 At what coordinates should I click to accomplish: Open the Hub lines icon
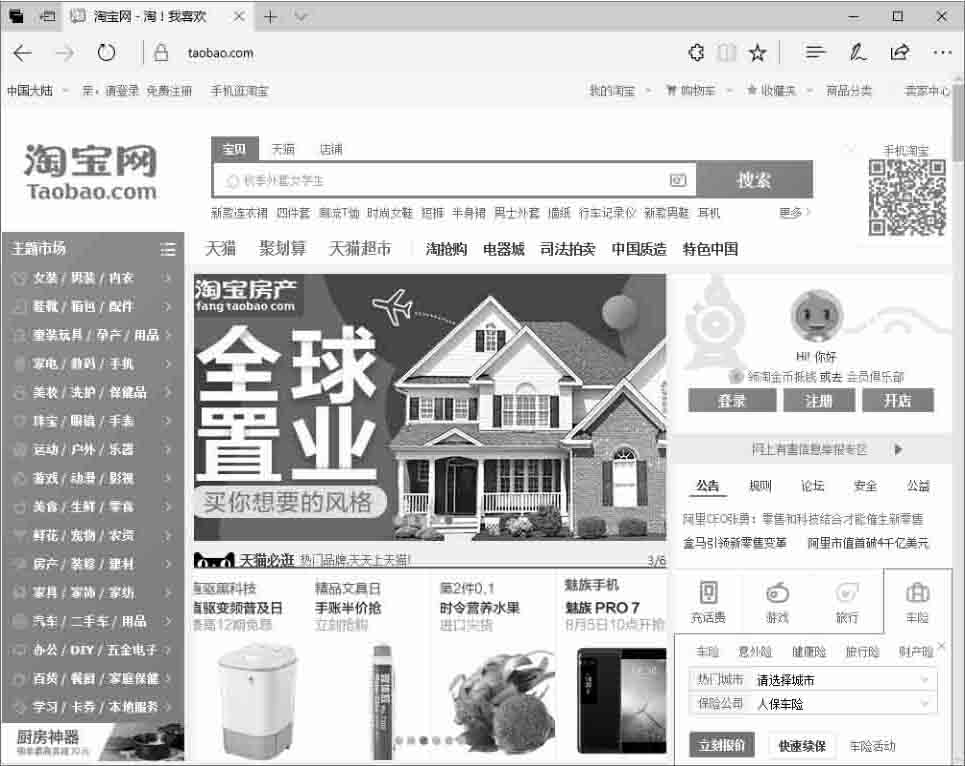pyautogui.click(x=815, y=53)
